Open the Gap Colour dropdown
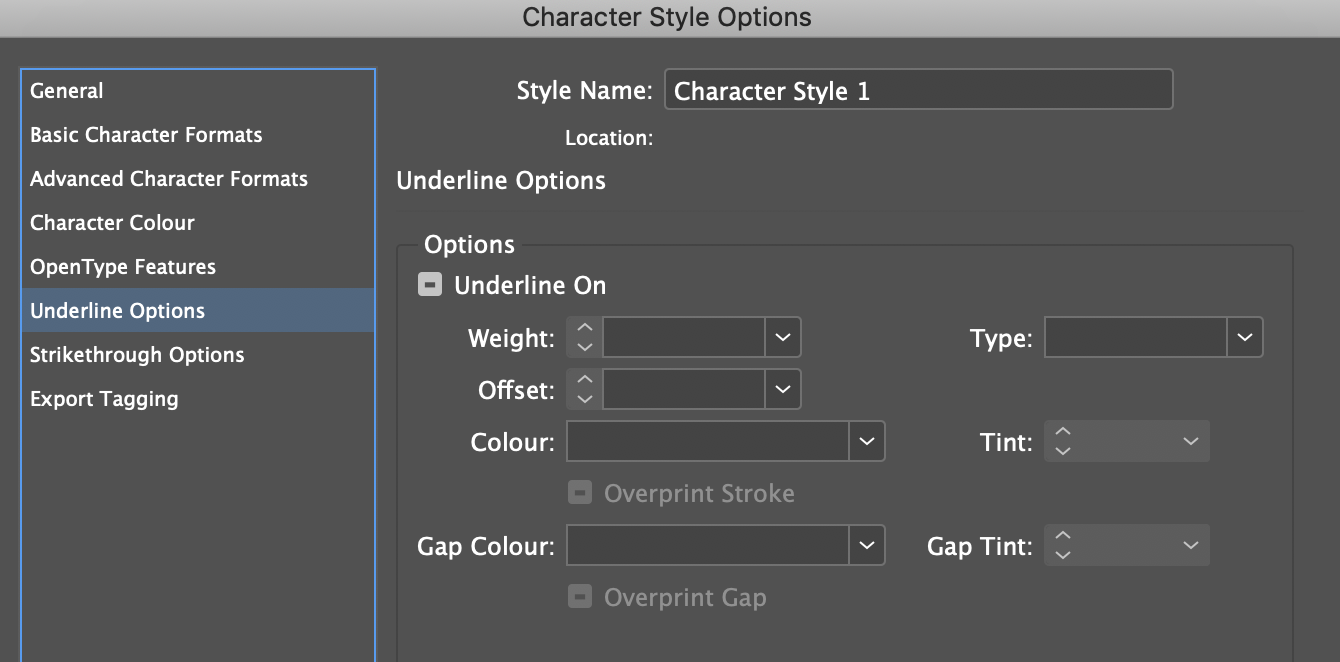The height and width of the screenshot is (662, 1340). [x=866, y=545]
